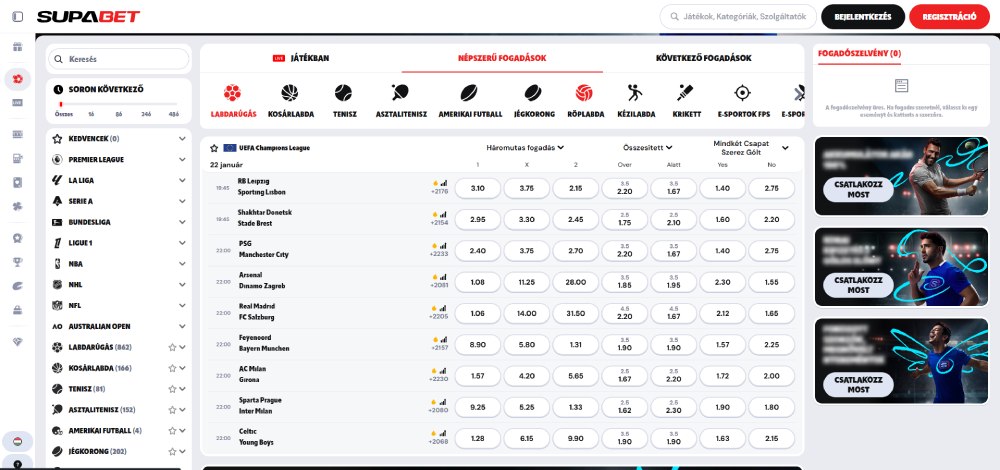Image resolution: width=1000 pixels, height=470 pixels.
Task: Select the Kosárlabda basketball icon
Action: 290,94
